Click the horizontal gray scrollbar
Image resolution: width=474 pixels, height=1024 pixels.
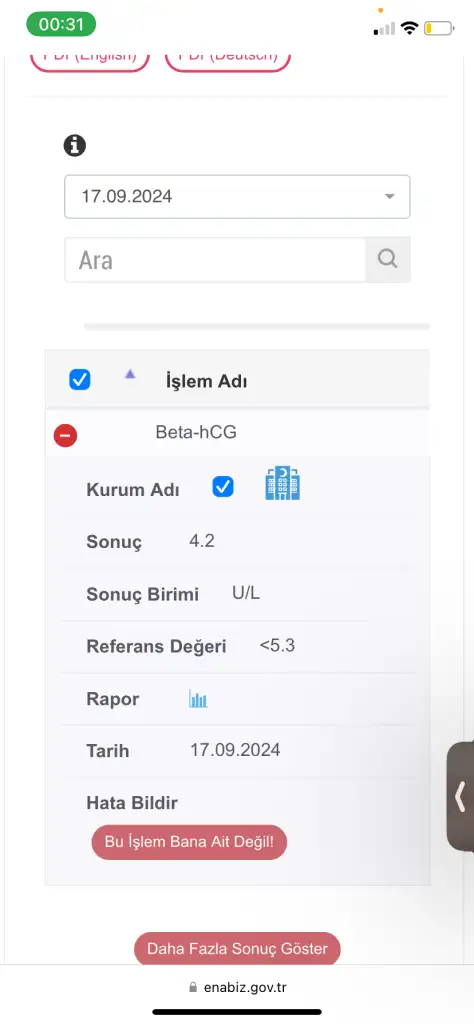pyautogui.click(x=257, y=326)
